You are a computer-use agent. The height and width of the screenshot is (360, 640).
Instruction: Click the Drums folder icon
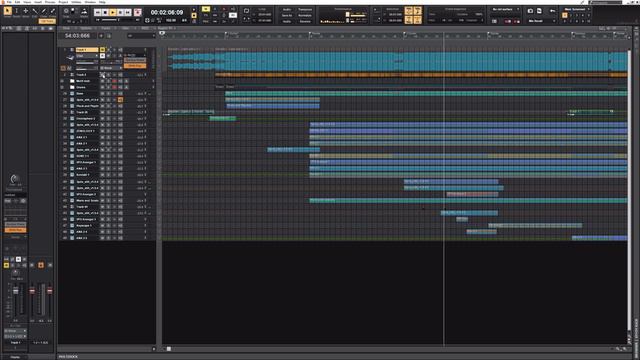(x=72, y=87)
